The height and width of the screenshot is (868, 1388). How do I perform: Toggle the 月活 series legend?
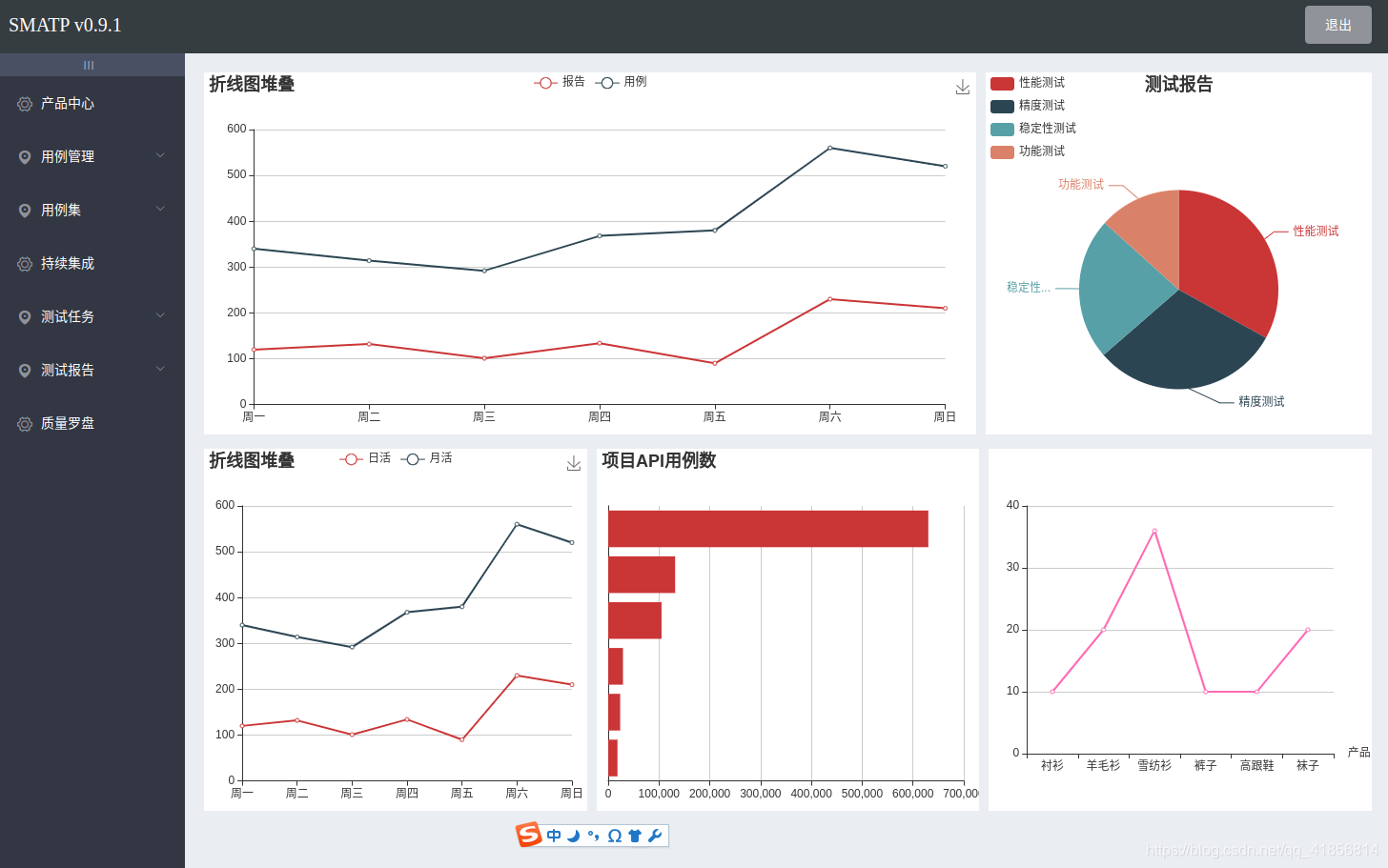pos(427,458)
